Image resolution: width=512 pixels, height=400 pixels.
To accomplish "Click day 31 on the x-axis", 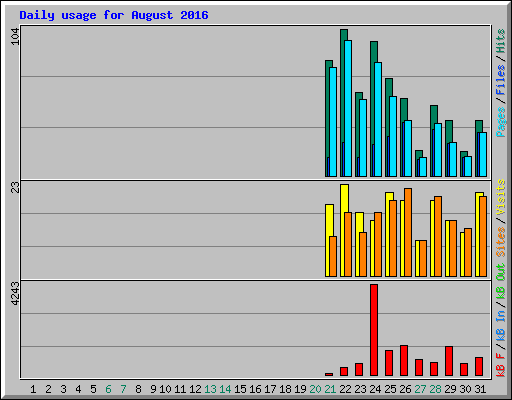I will click(480, 389).
